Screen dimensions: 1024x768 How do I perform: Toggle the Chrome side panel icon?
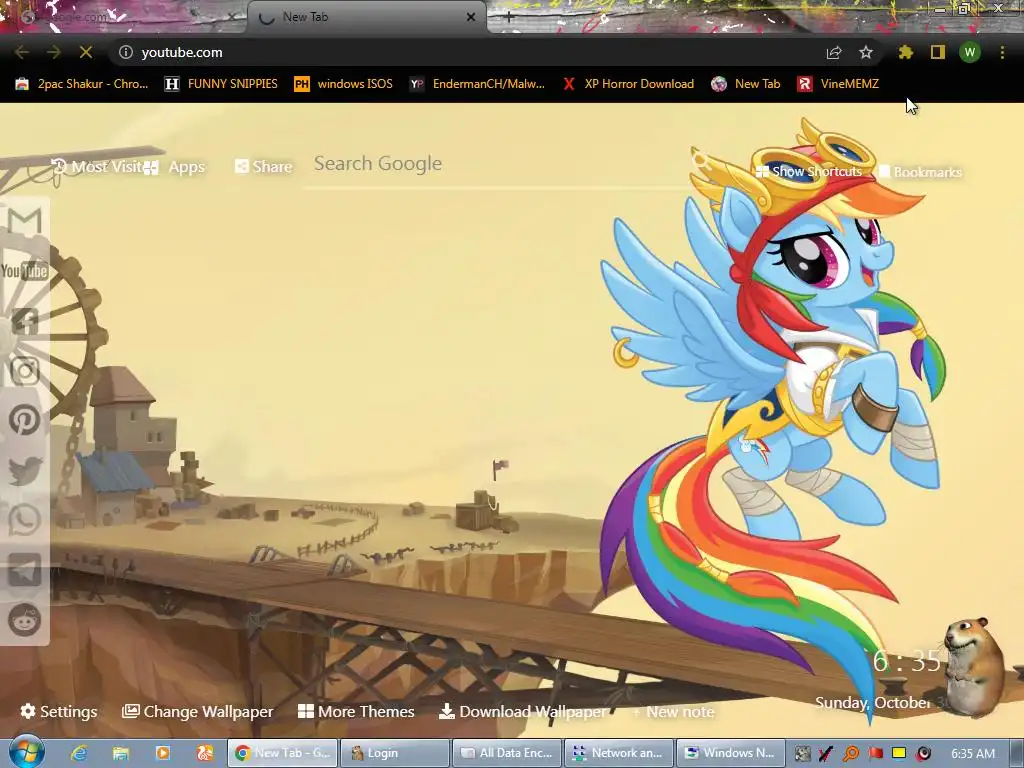click(x=938, y=52)
